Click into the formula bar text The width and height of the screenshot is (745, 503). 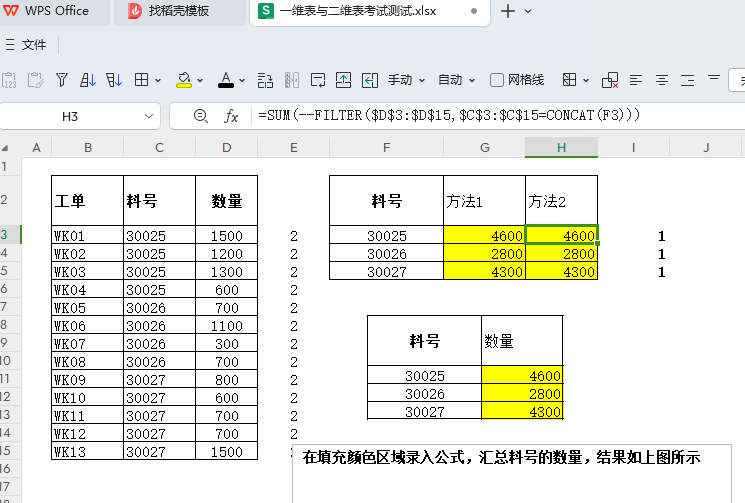click(449, 115)
